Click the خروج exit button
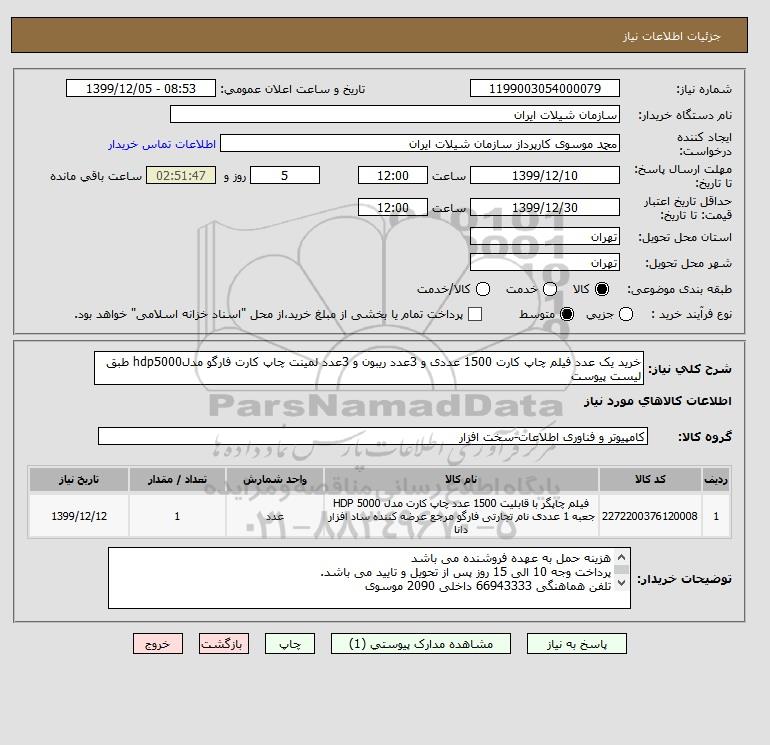 click(x=158, y=644)
